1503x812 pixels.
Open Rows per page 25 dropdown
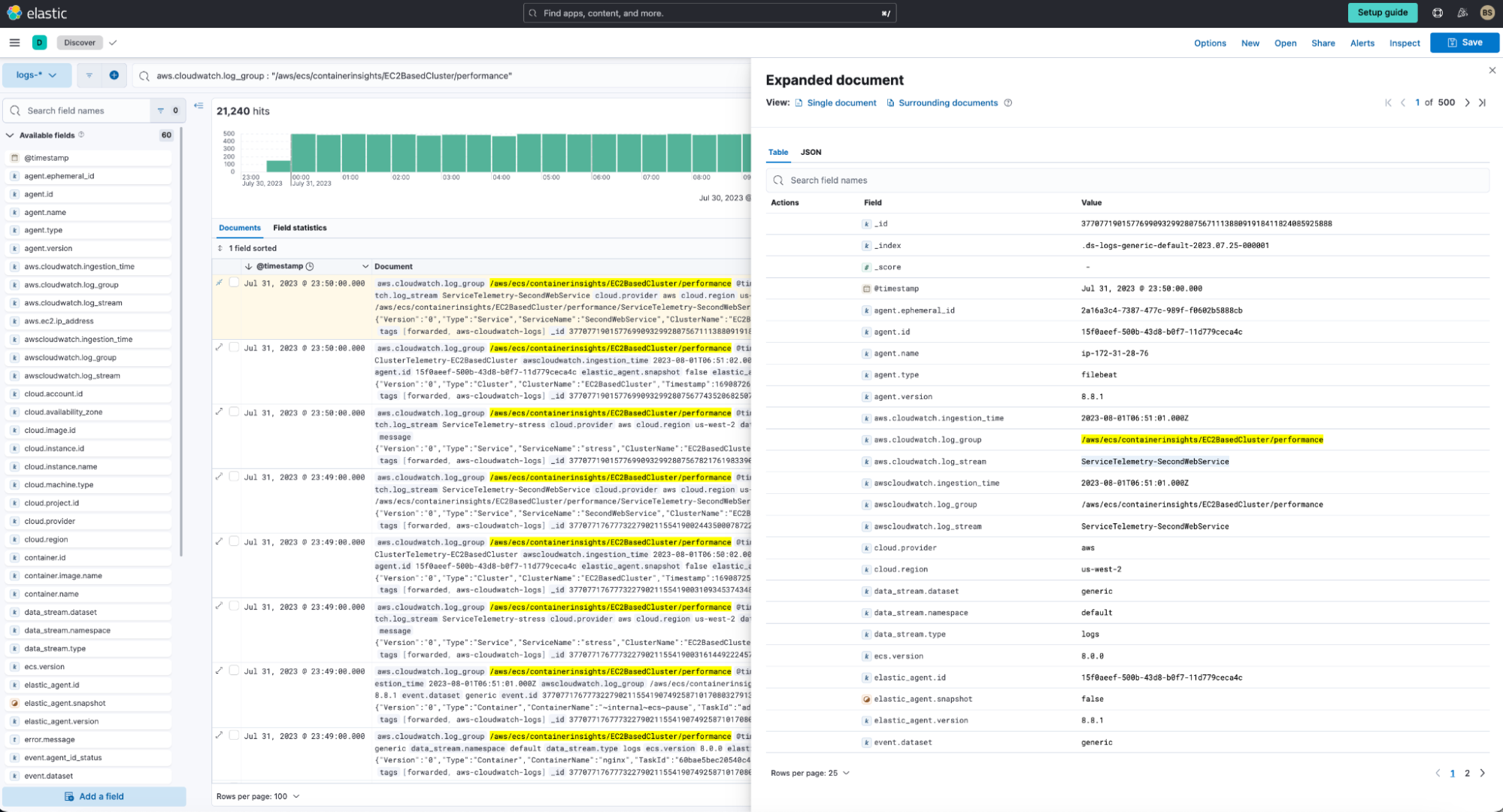[811, 773]
